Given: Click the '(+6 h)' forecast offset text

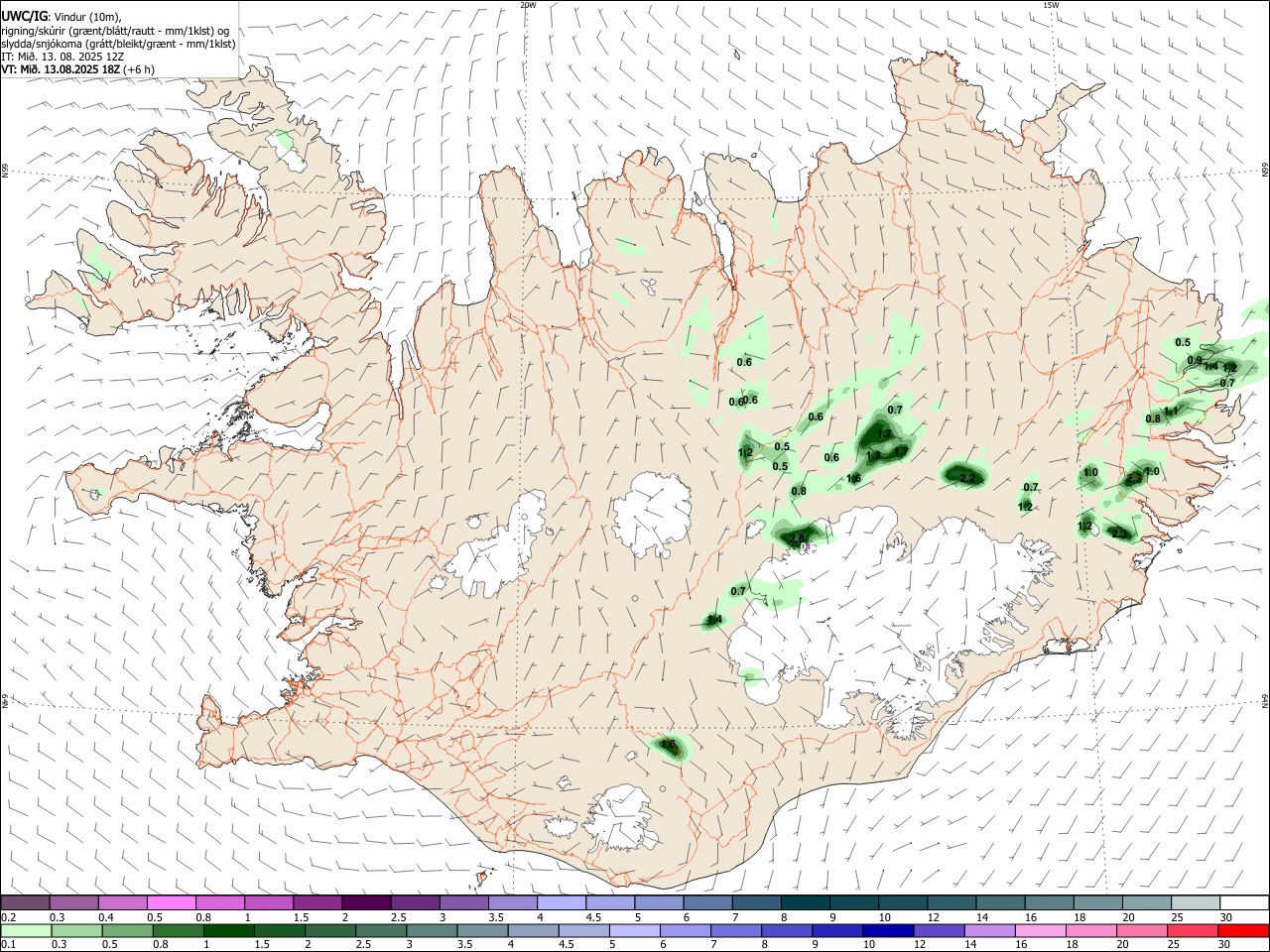Looking at the screenshot, I should point(140,69).
